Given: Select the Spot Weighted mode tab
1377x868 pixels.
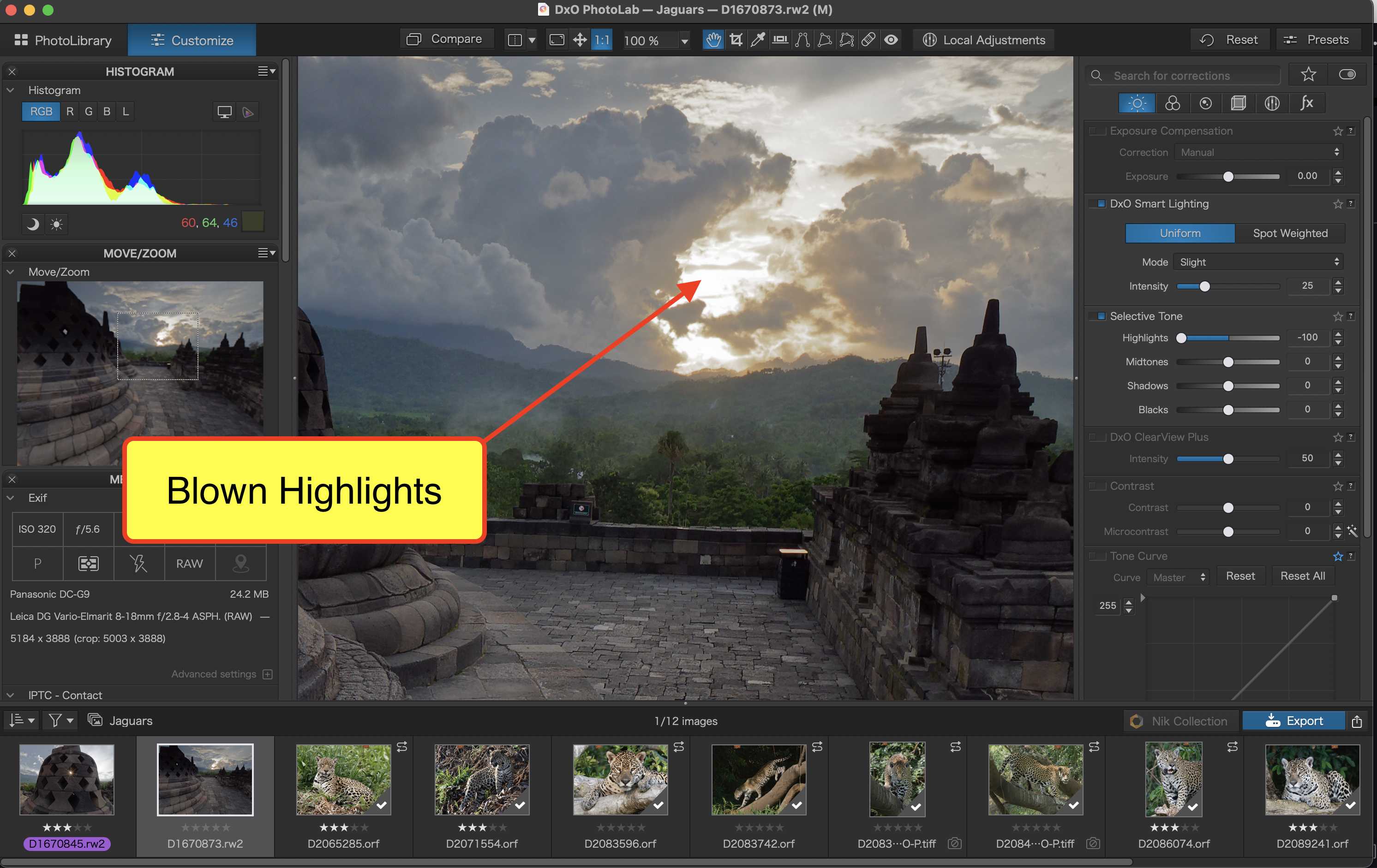Looking at the screenshot, I should coord(1290,233).
